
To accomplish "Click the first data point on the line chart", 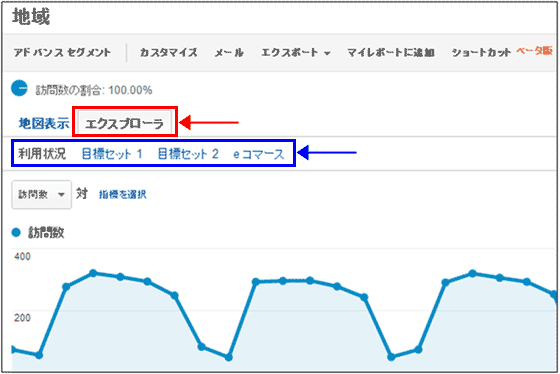I will (x=13, y=349).
